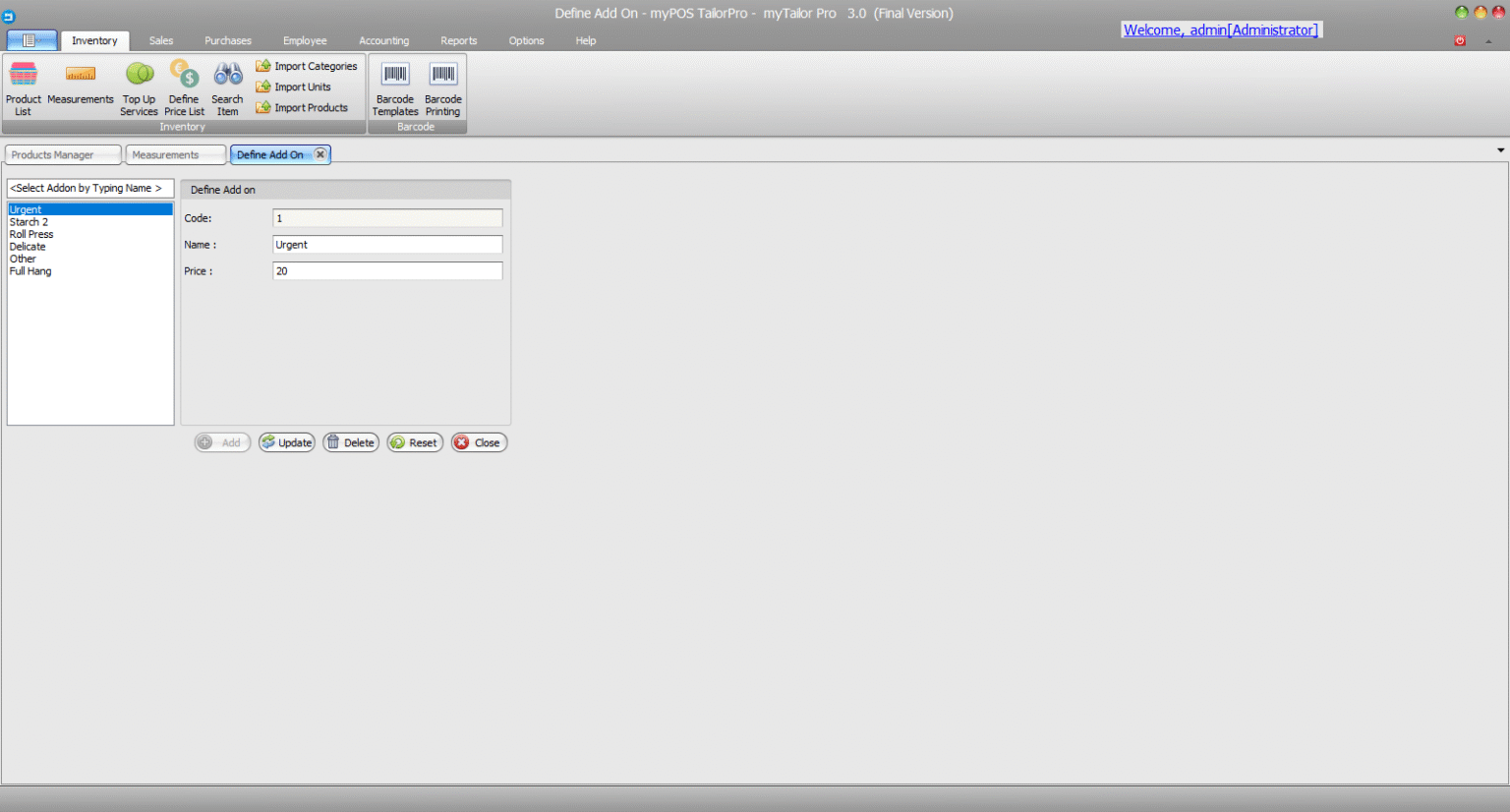Open Barcode Printing

[442, 87]
